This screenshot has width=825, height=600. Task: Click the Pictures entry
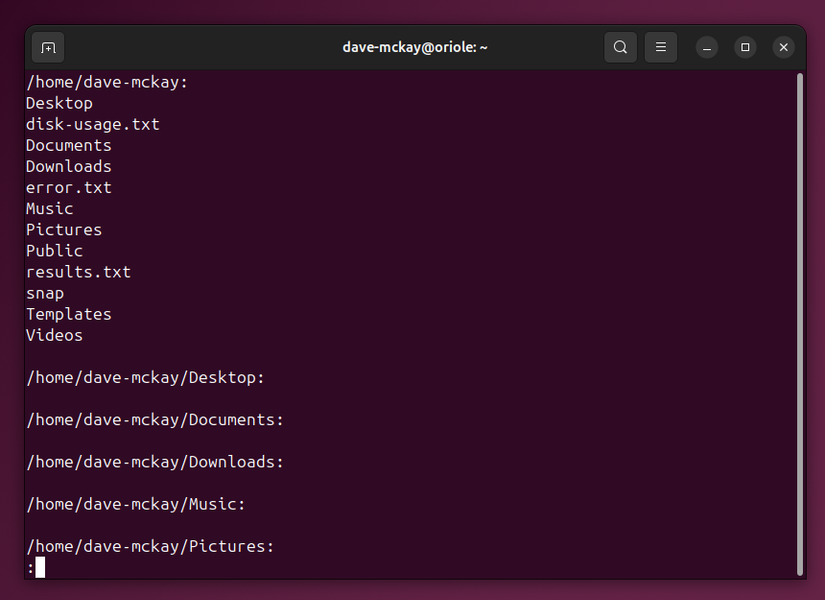(x=63, y=229)
